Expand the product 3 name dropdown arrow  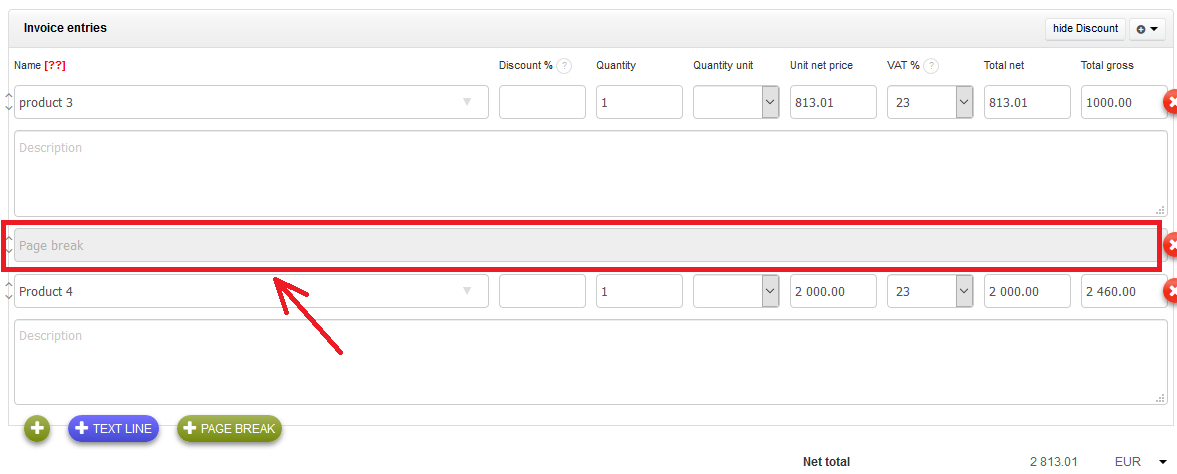[x=467, y=102]
